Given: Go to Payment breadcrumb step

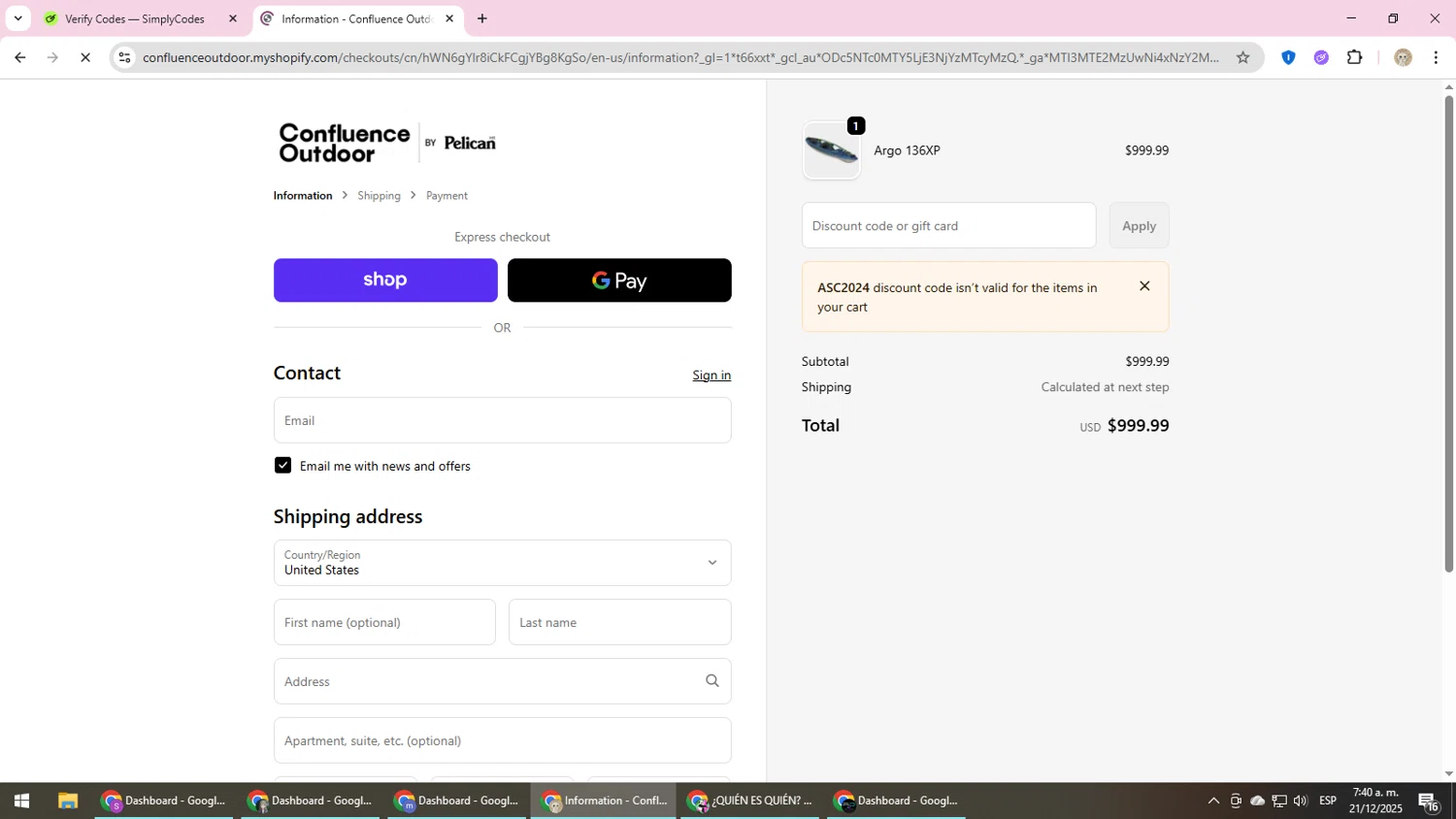Looking at the screenshot, I should click(x=447, y=196).
